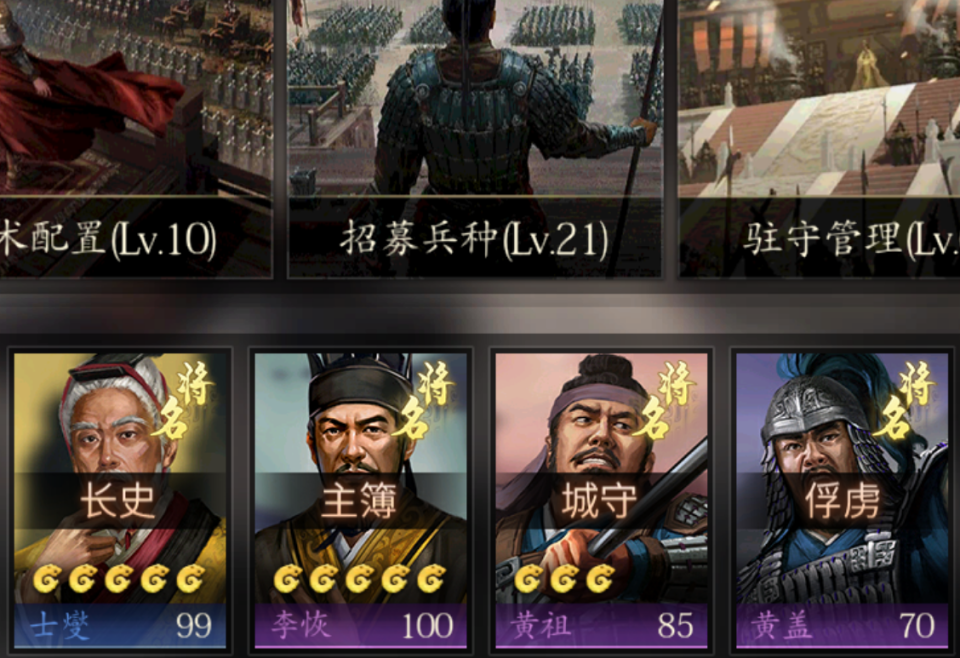Click the gold star icons on 李恢 card
960x658 pixels.
coord(359,578)
